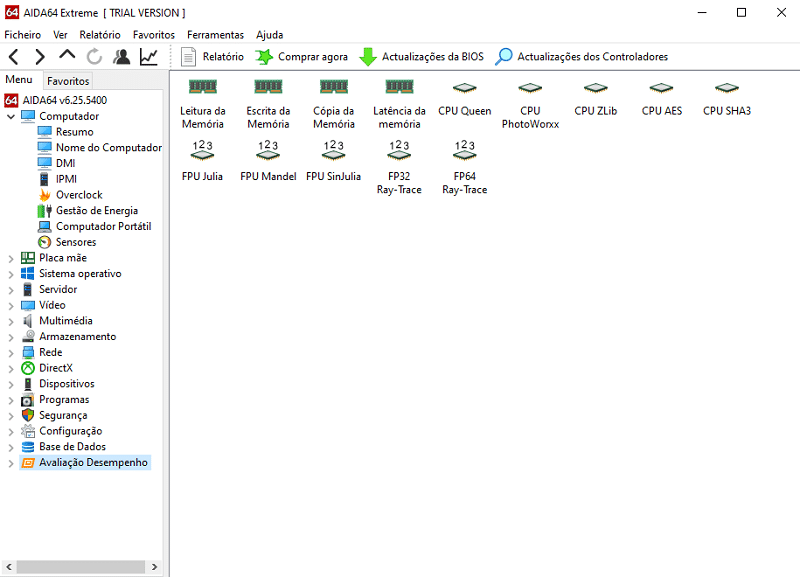This screenshot has height=577, width=800.
Task: Open the FP32 Ray-Trace benchmark
Action: [399, 168]
